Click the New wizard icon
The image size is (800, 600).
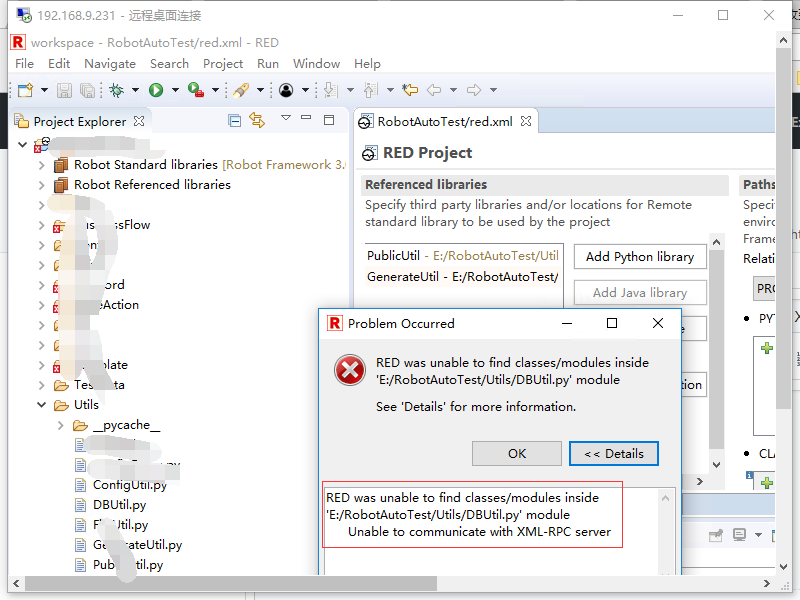point(27,90)
